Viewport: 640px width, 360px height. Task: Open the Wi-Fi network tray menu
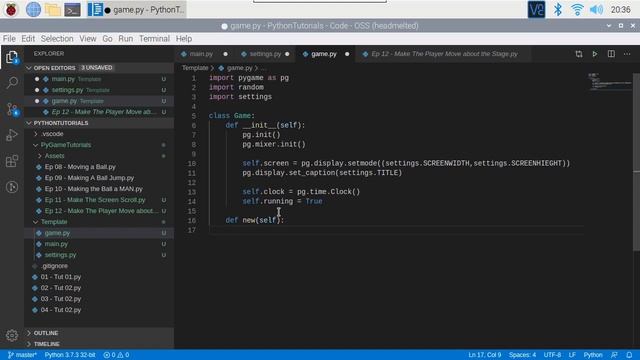click(x=577, y=9)
